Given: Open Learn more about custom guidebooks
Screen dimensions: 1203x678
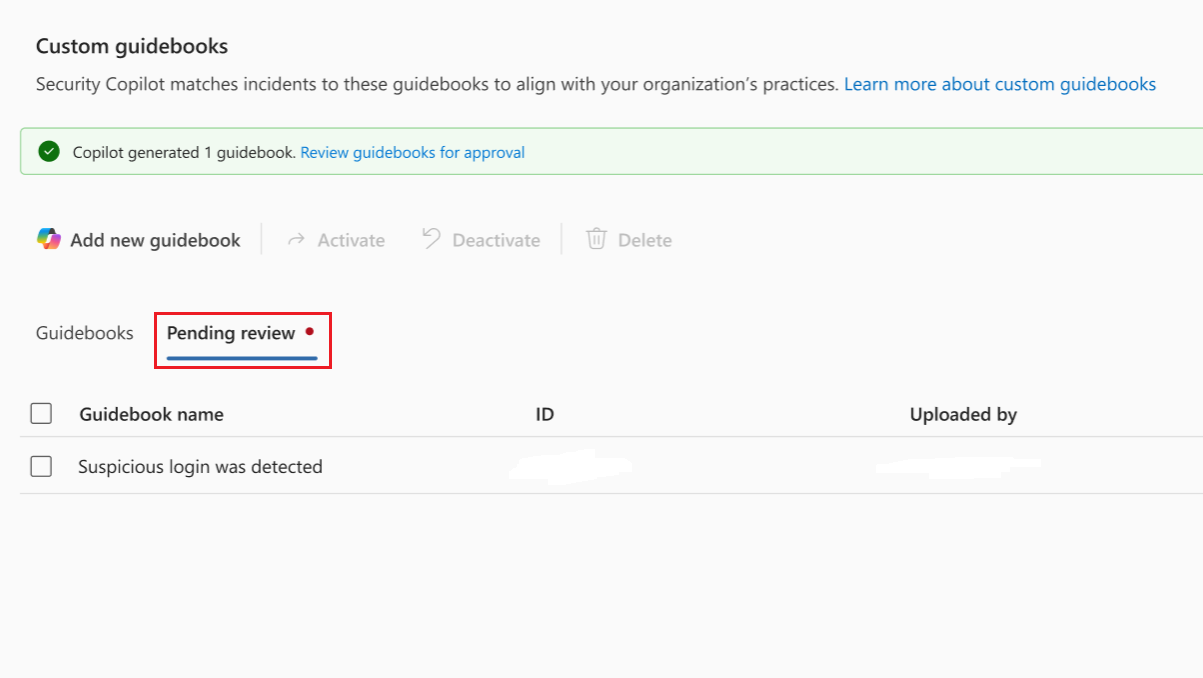Looking at the screenshot, I should pos(999,84).
